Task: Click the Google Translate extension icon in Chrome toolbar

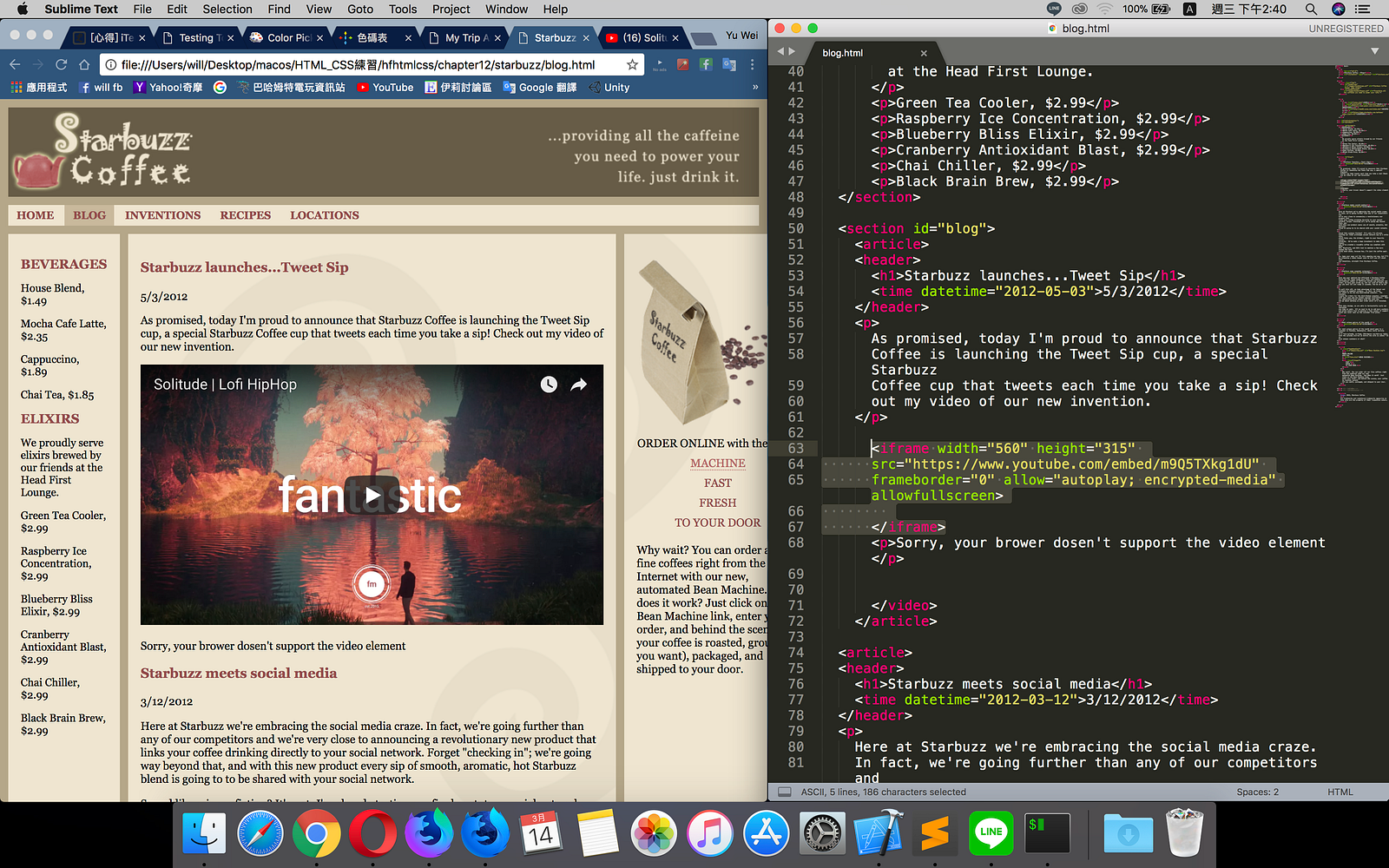Action: [x=729, y=64]
